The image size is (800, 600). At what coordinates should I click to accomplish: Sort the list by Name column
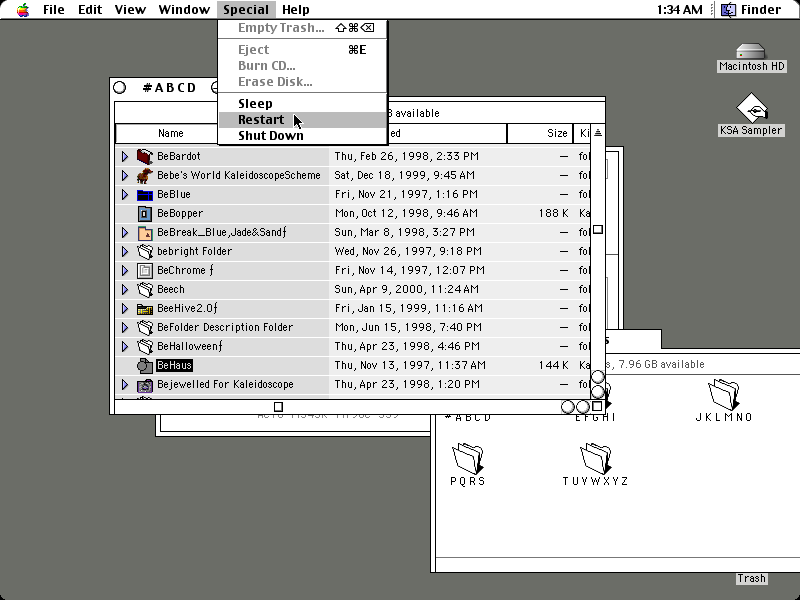coord(170,133)
